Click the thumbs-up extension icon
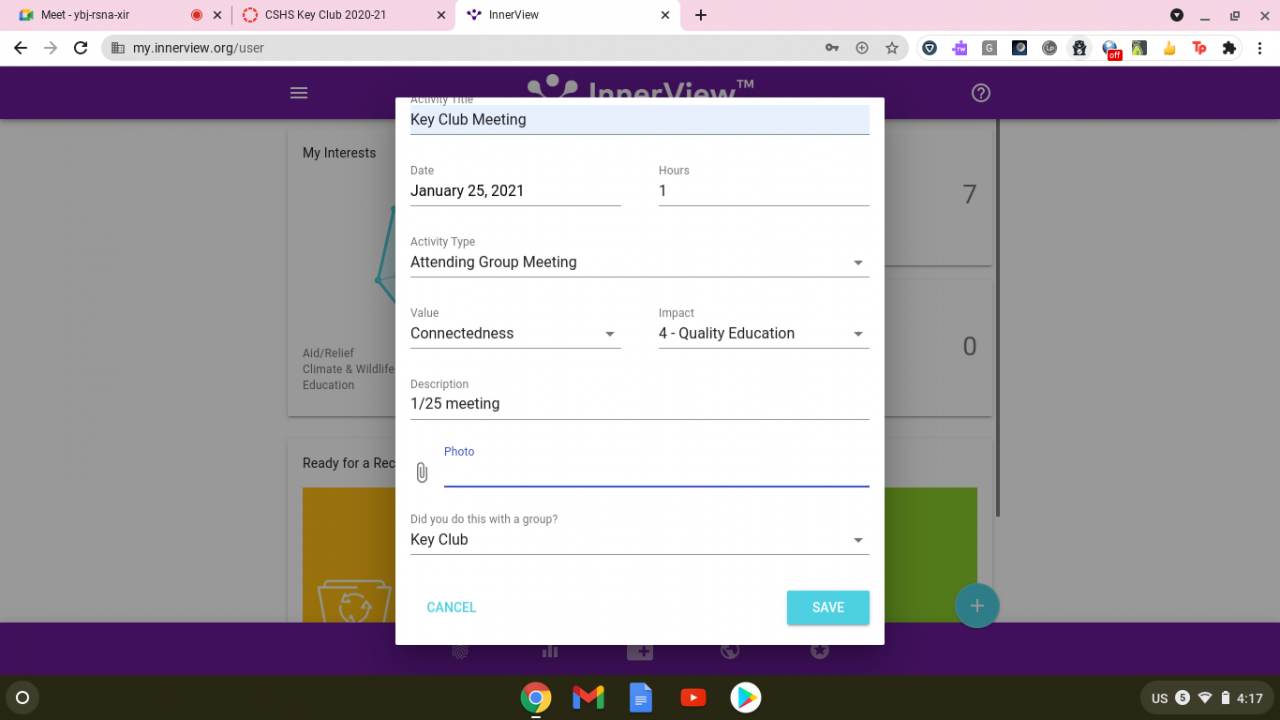This screenshot has width=1280, height=720. tap(1169, 48)
